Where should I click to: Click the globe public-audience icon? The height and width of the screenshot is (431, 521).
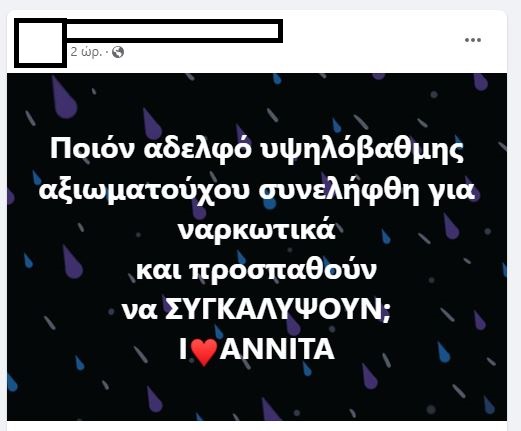(118, 52)
